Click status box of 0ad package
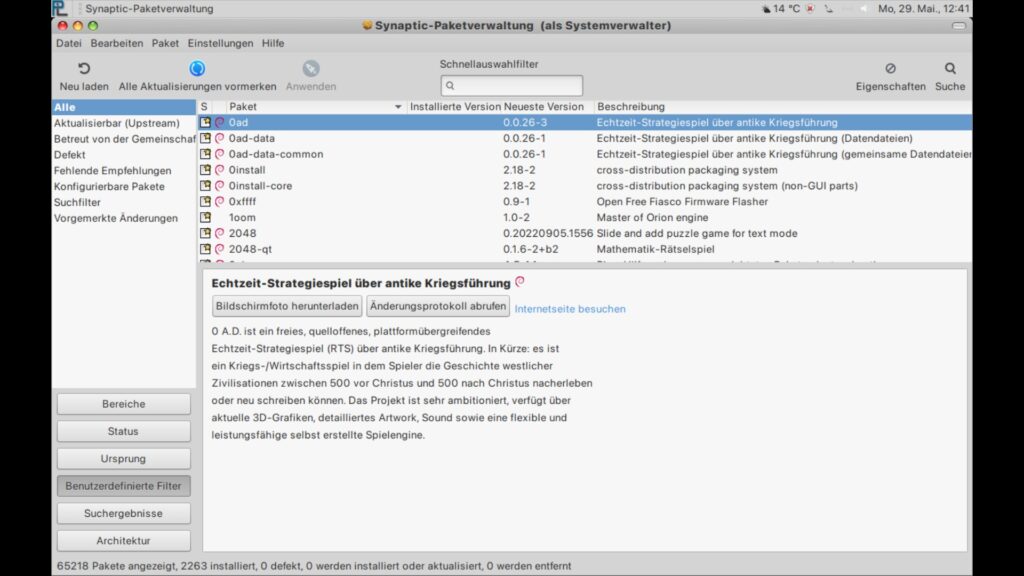The height and width of the screenshot is (576, 1024). [x=205, y=122]
